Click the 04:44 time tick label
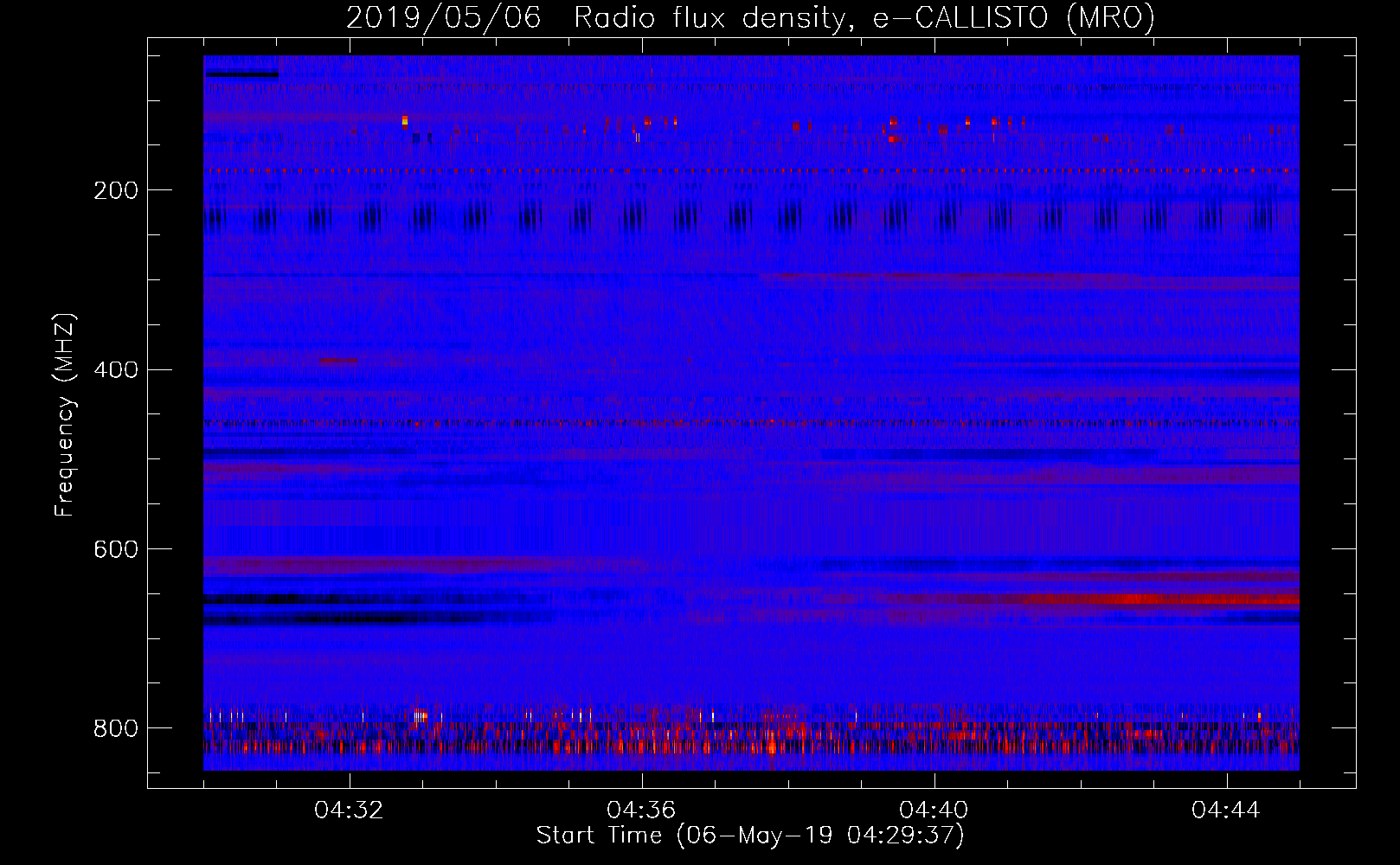Viewport: 1400px width, 865px height. (1227, 811)
